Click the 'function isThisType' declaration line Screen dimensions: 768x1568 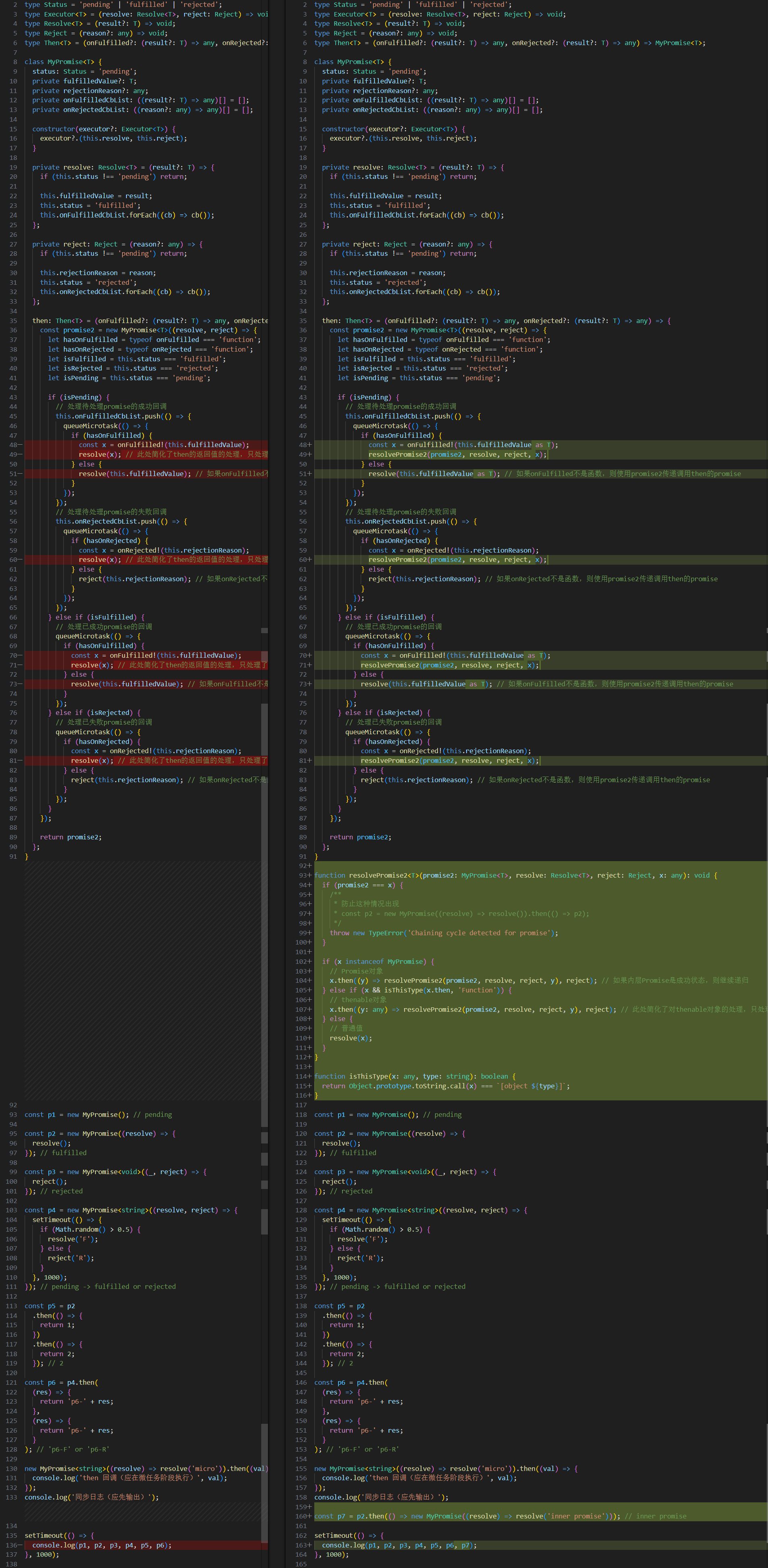415,1076
